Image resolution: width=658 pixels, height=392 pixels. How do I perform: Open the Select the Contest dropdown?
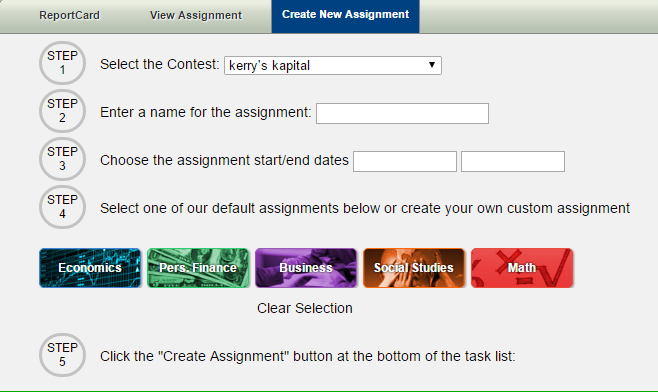tap(333, 65)
